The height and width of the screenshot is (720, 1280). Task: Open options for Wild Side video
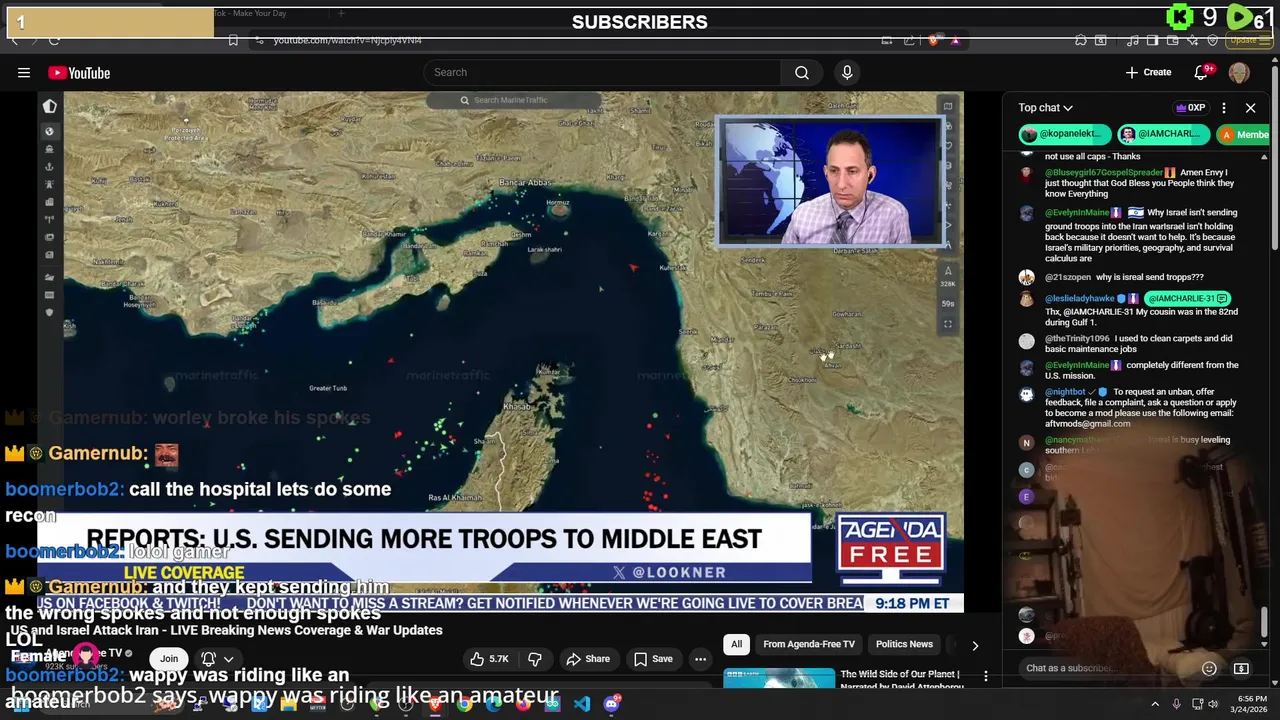986,677
